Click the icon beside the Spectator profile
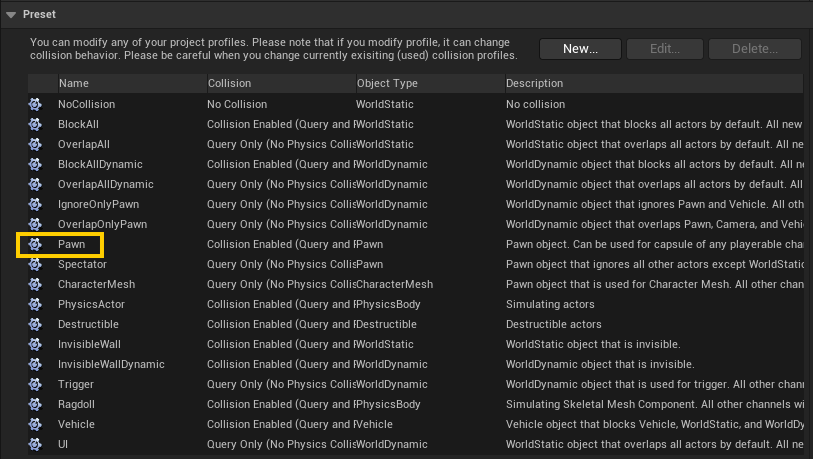 click(x=35, y=264)
